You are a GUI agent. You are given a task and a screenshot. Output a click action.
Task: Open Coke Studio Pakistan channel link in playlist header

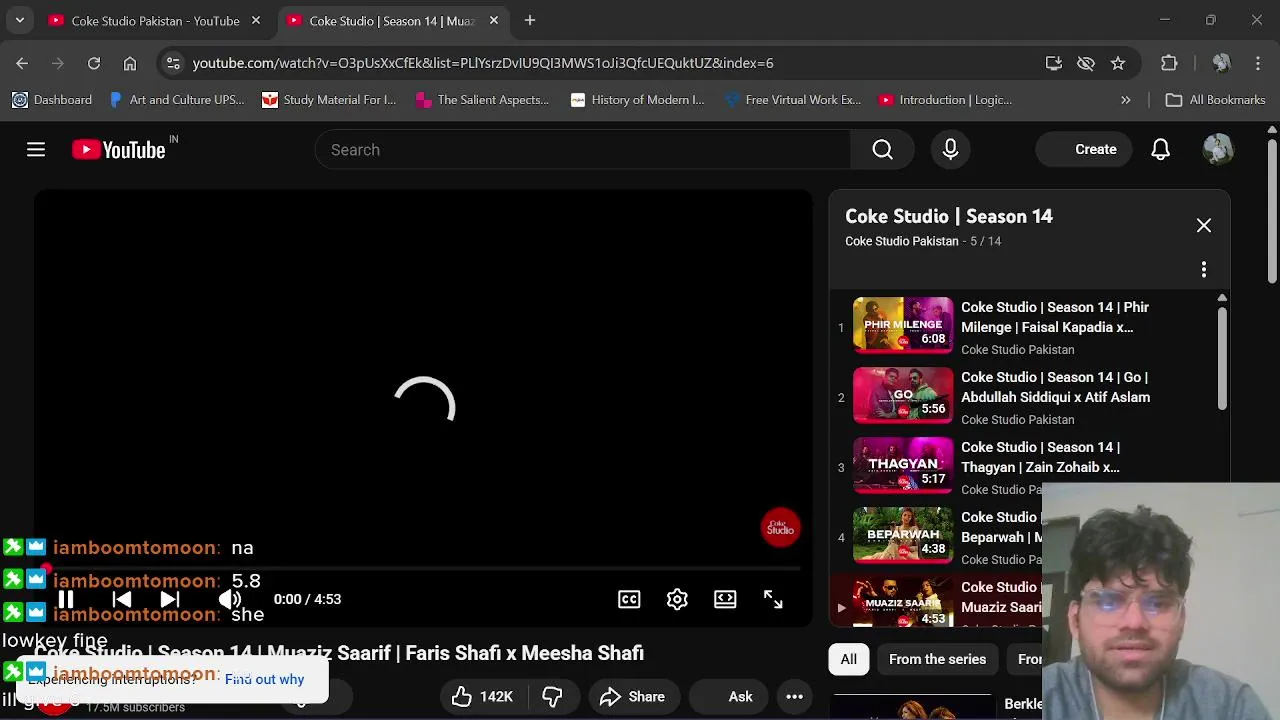901,241
